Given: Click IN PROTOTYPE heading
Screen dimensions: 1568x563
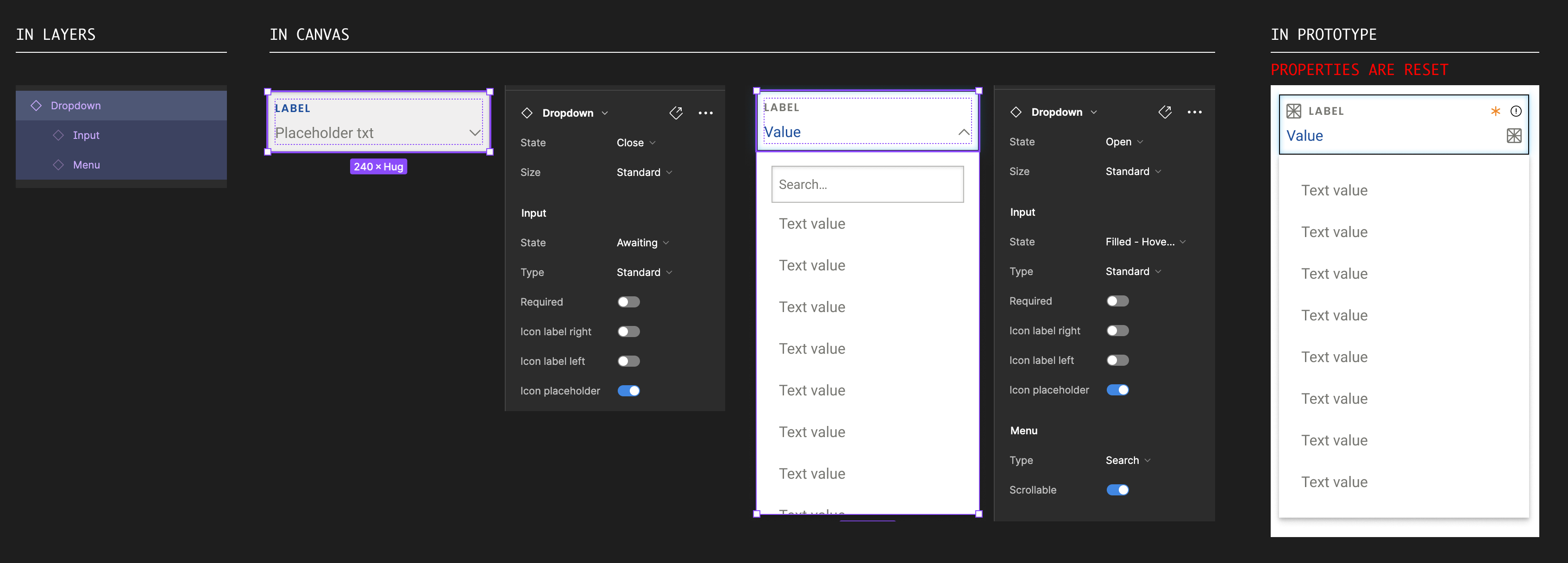Looking at the screenshot, I should point(1323,35).
